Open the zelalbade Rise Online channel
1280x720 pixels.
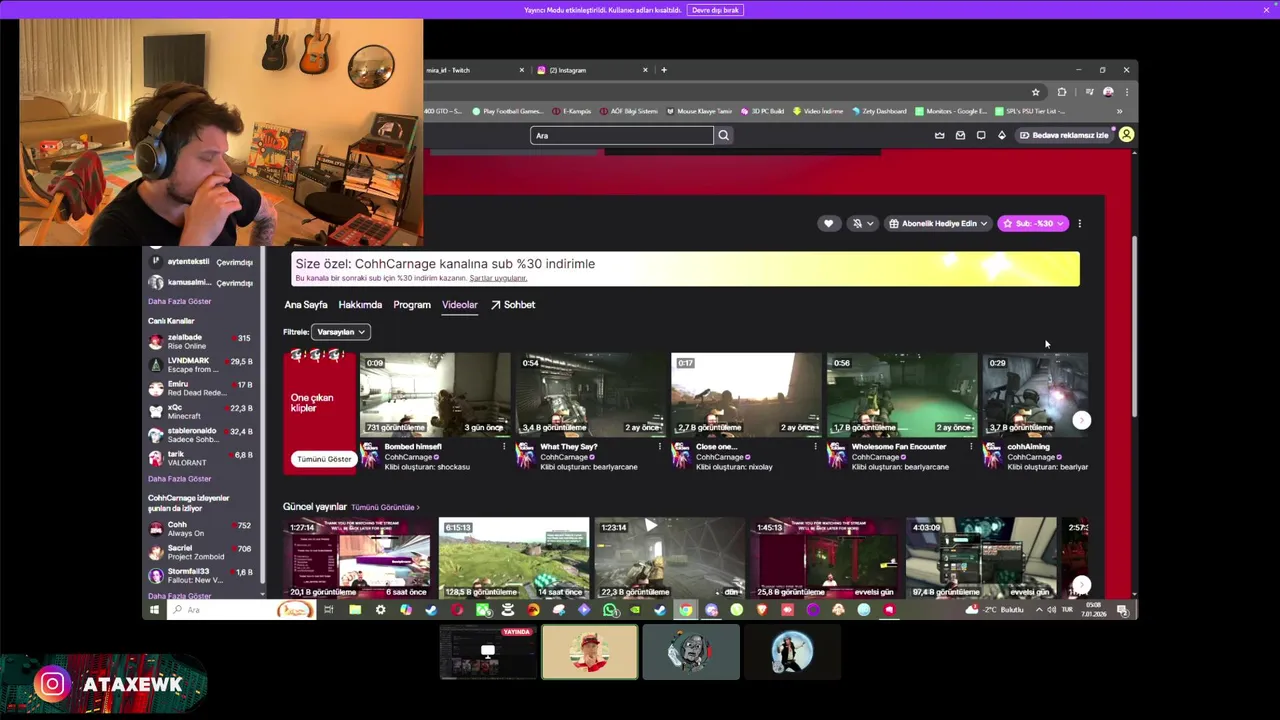pyautogui.click(x=200, y=341)
